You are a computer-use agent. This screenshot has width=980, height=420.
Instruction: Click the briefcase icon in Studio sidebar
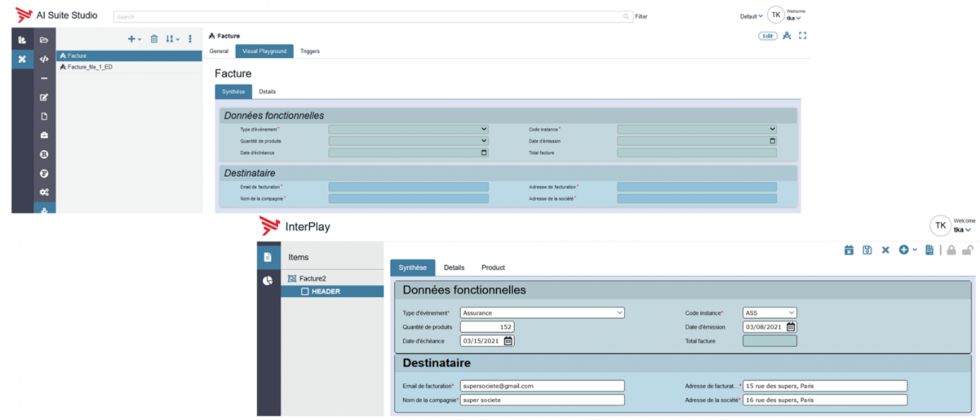(44, 135)
